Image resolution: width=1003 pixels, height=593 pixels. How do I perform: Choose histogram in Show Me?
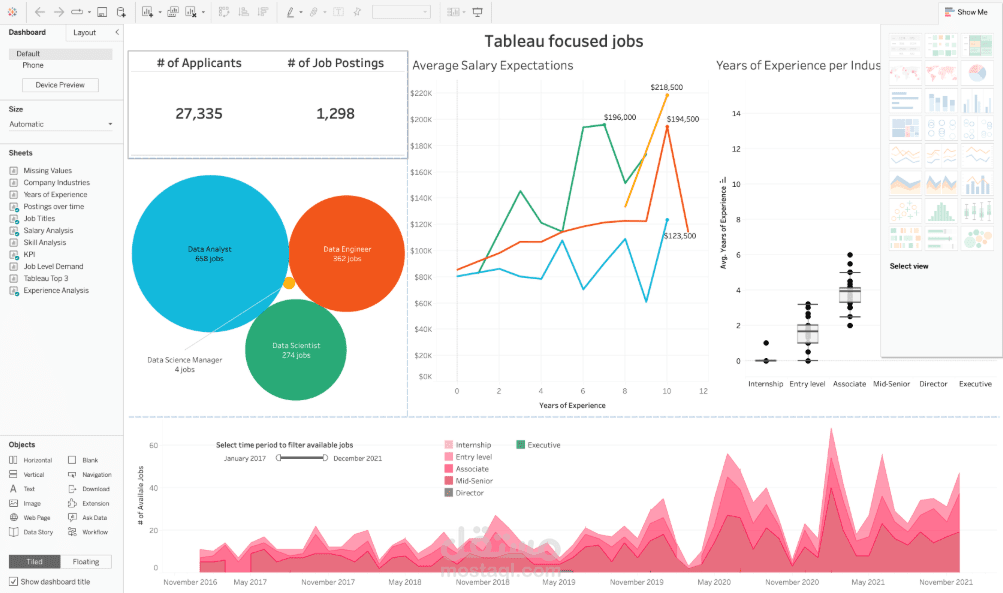pos(941,210)
